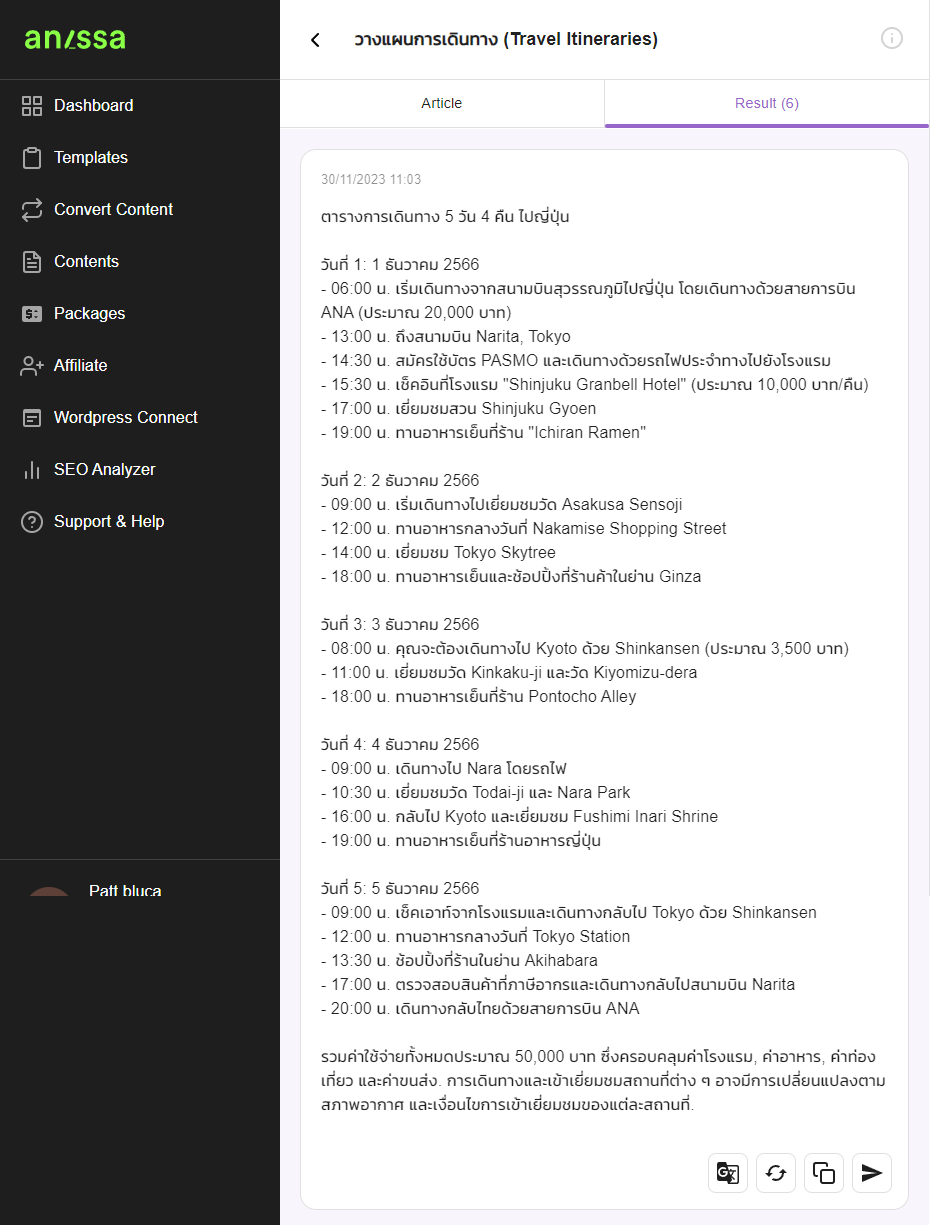Click the line mentioning Fushimi Inari Shrine

click(x=520, y=816)
